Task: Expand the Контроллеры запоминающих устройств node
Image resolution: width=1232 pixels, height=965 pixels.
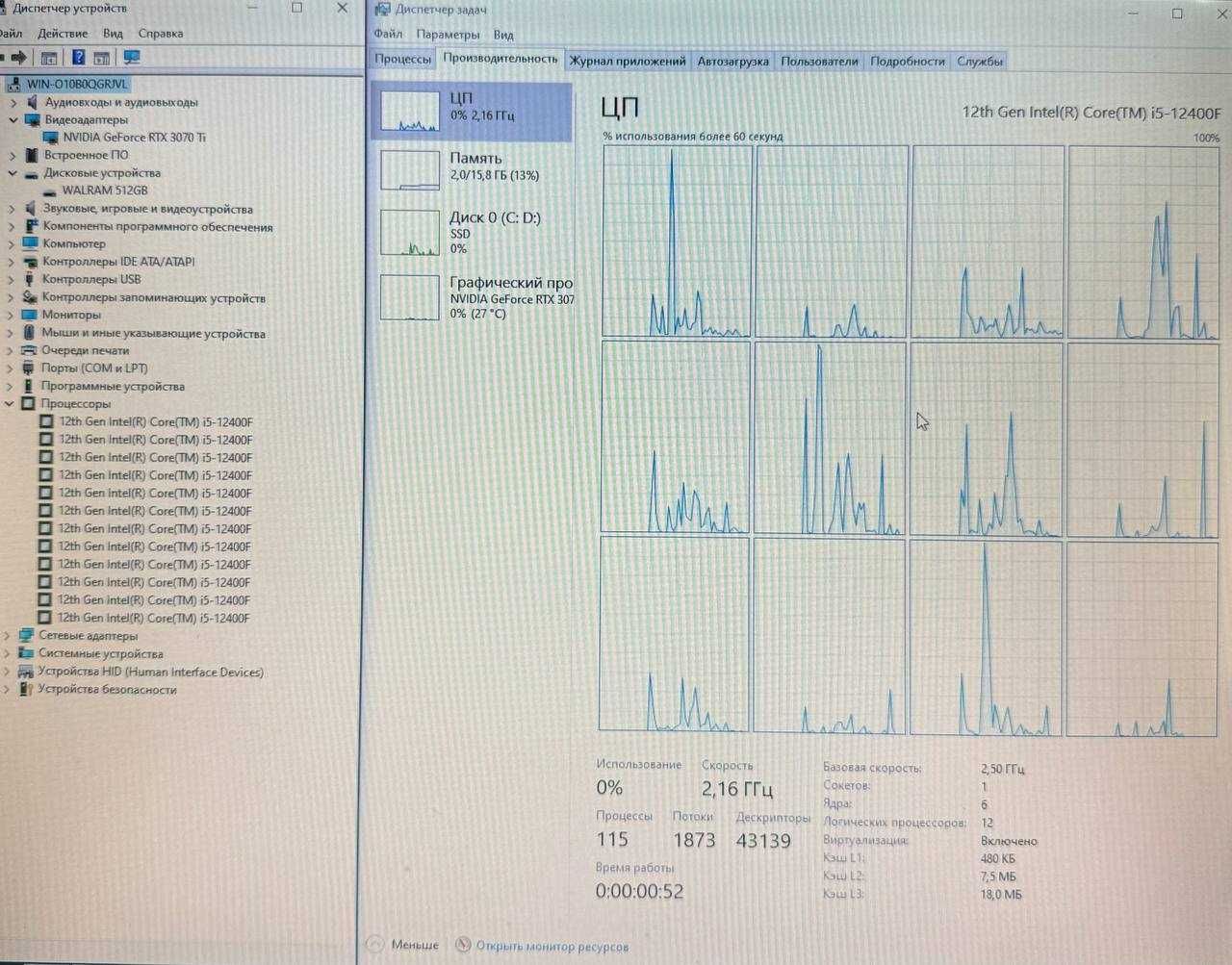Action: click(11, 298)
